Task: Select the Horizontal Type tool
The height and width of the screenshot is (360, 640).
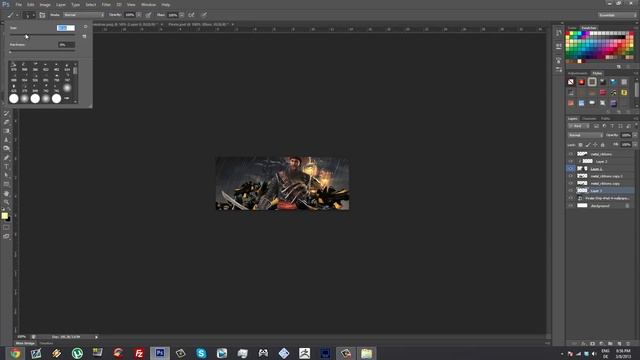Action: [x=7, y=167]
